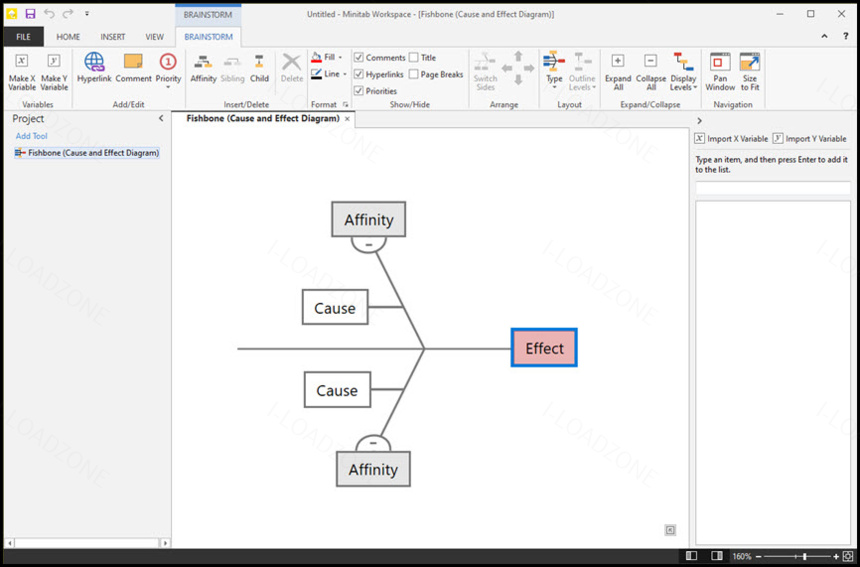The image size is (860, 567).
Task: Insert an Affinity with the ribbon button
Action: [x=203, y=68]
